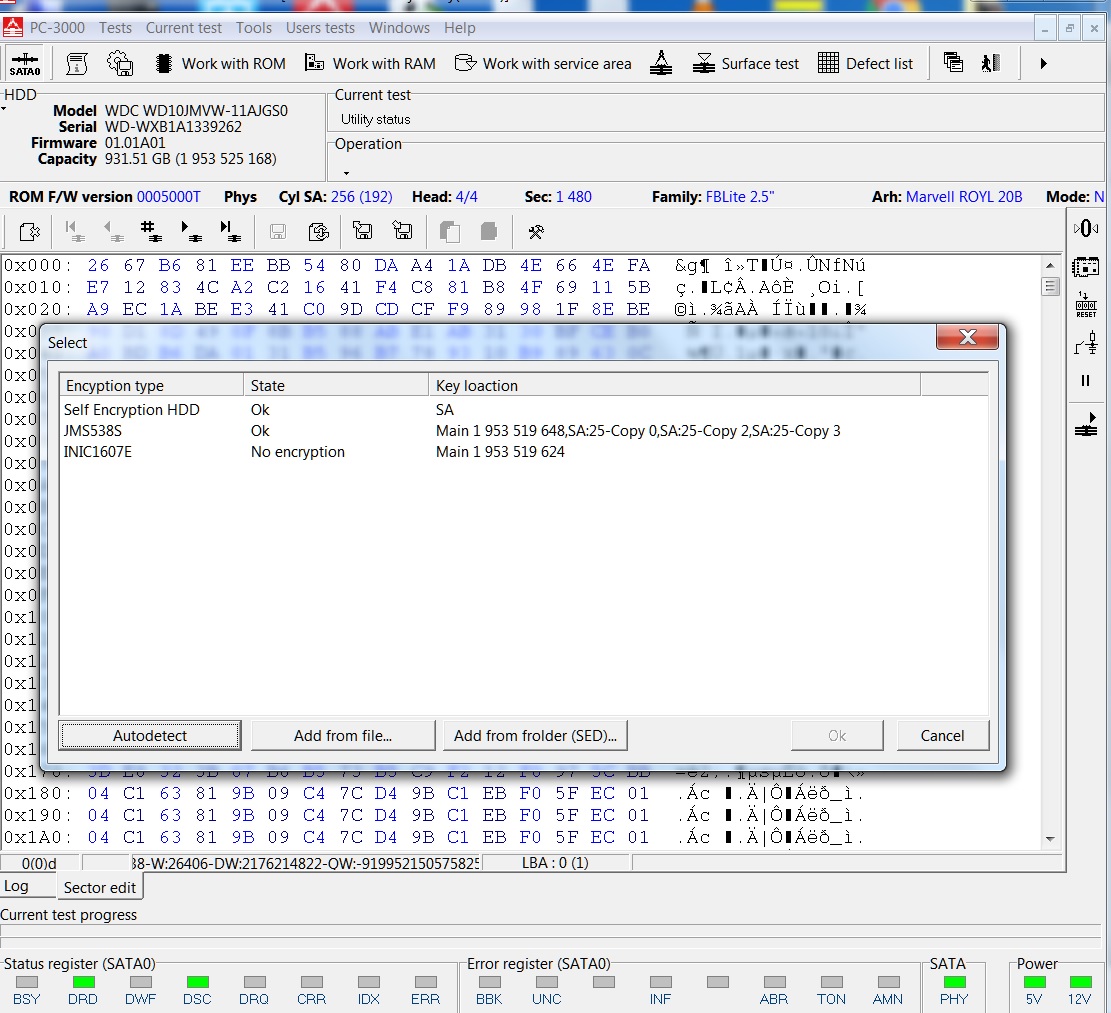Click the greyed save sector floppy icon
Screen dimensions: 1111x1013
click(x=278, y=232)
